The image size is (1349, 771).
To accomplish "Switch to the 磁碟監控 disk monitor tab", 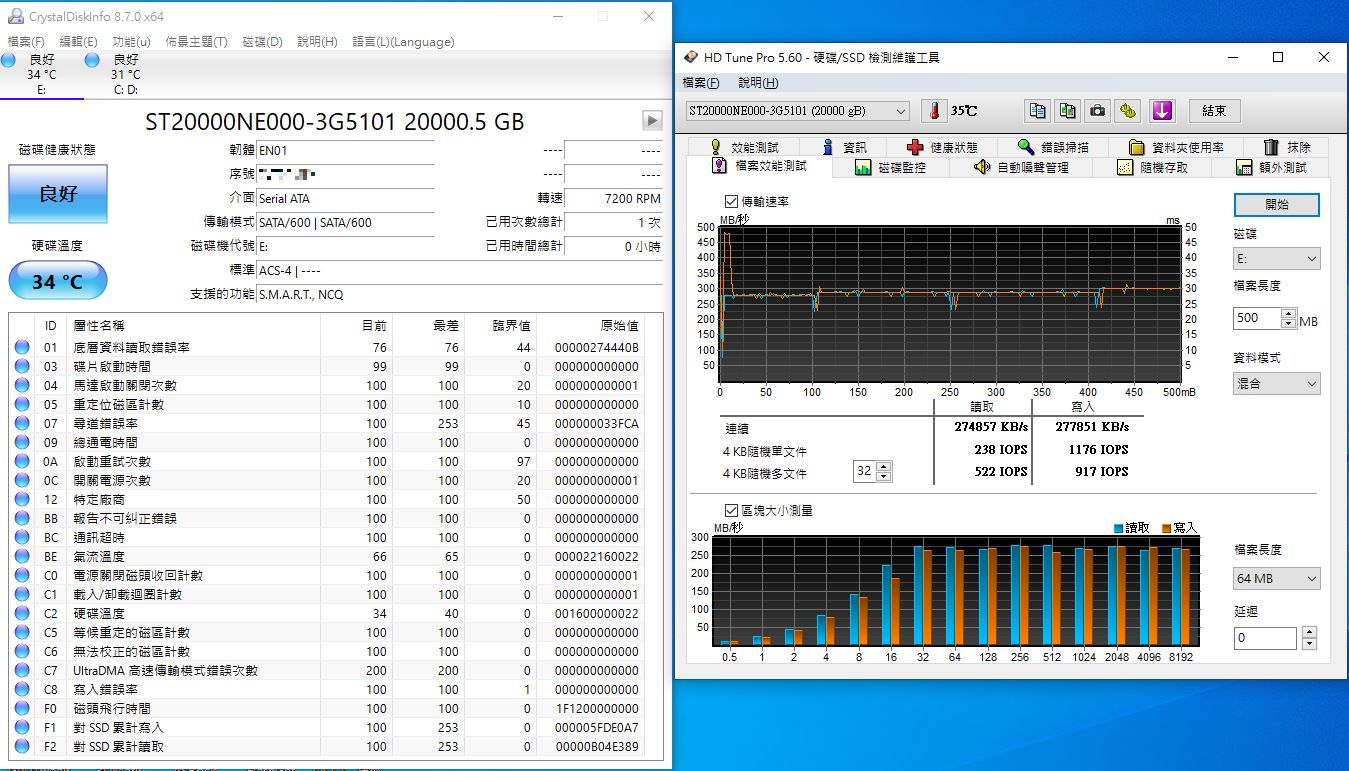I will point(890,167).
